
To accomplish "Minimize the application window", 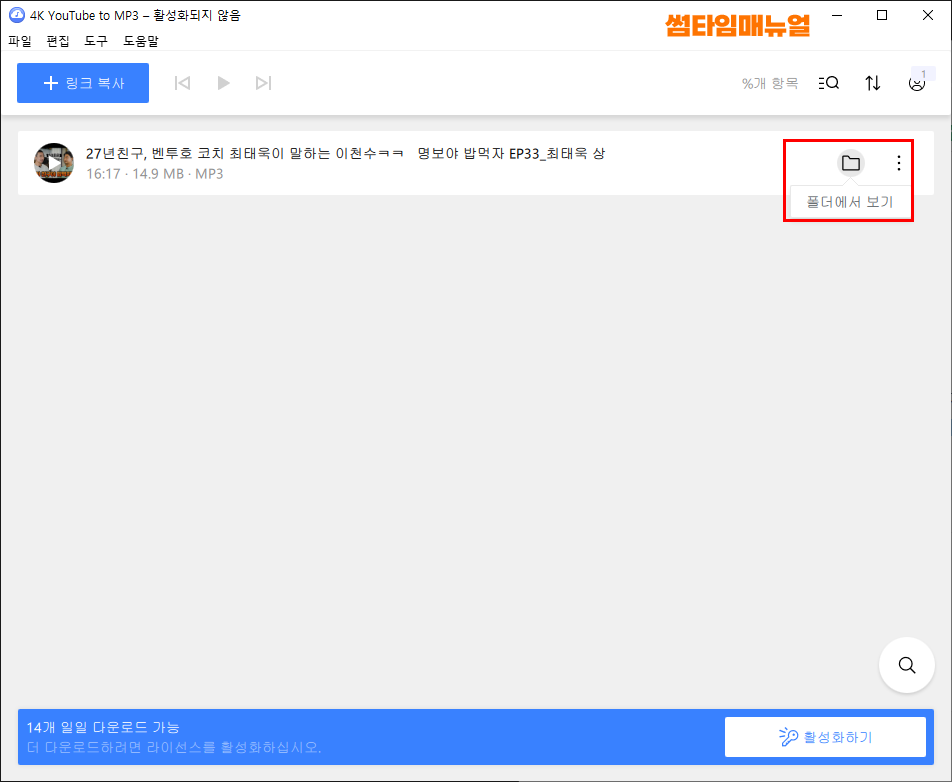I will click(837, 15).
